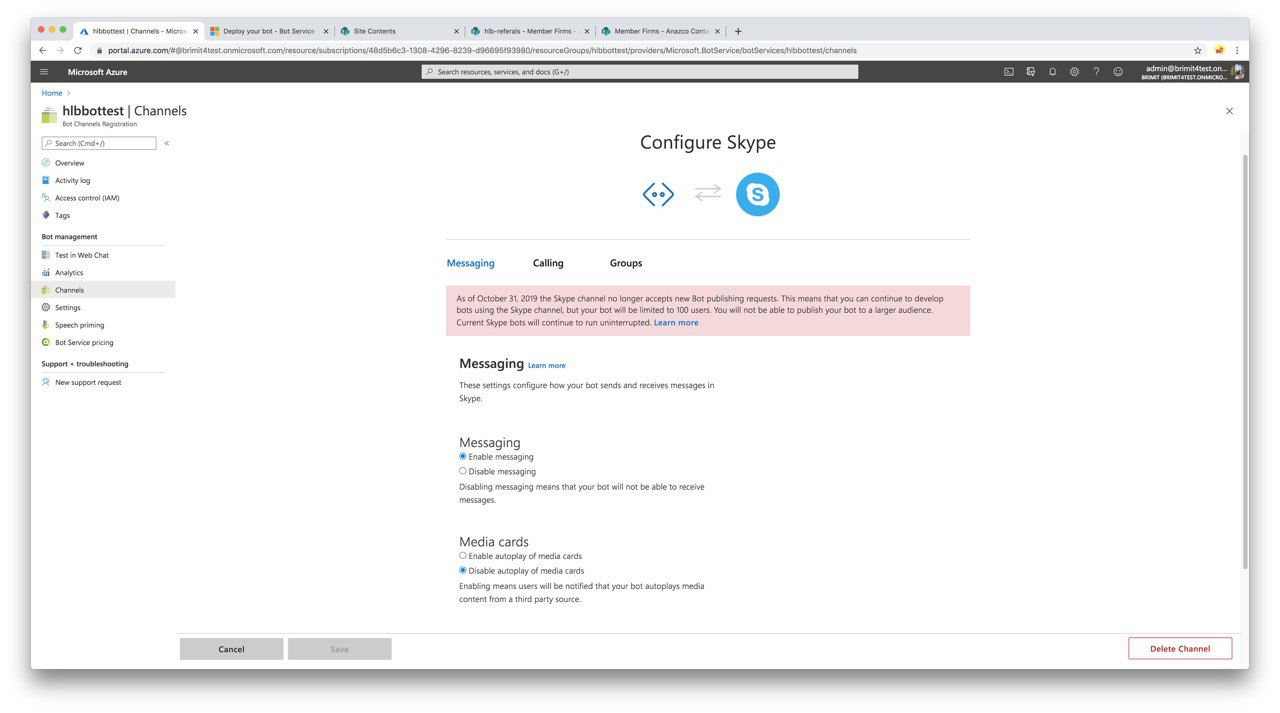Screen dimensions: 1280x713
Task: Open the notifications bell
Action: click(x=1053, y=72)
